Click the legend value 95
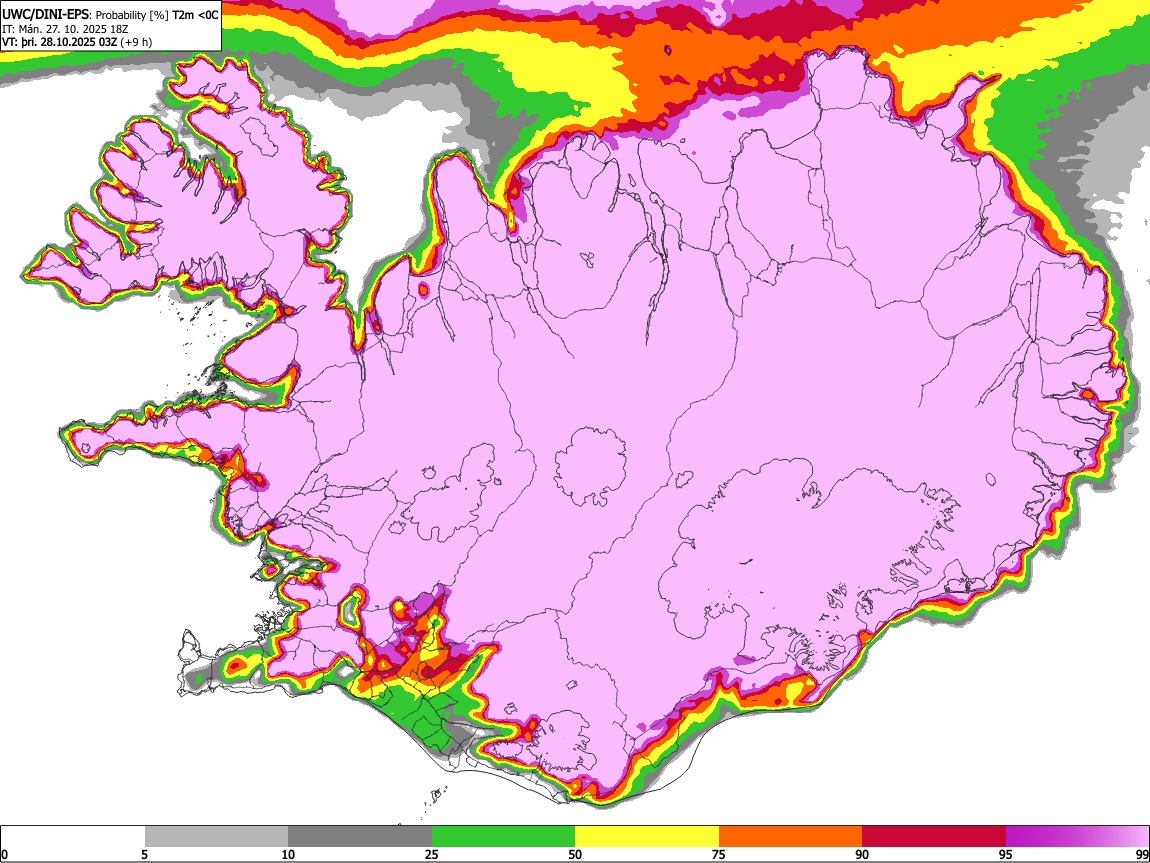This screenshot has width=1150, height=863. (1006, 854)
